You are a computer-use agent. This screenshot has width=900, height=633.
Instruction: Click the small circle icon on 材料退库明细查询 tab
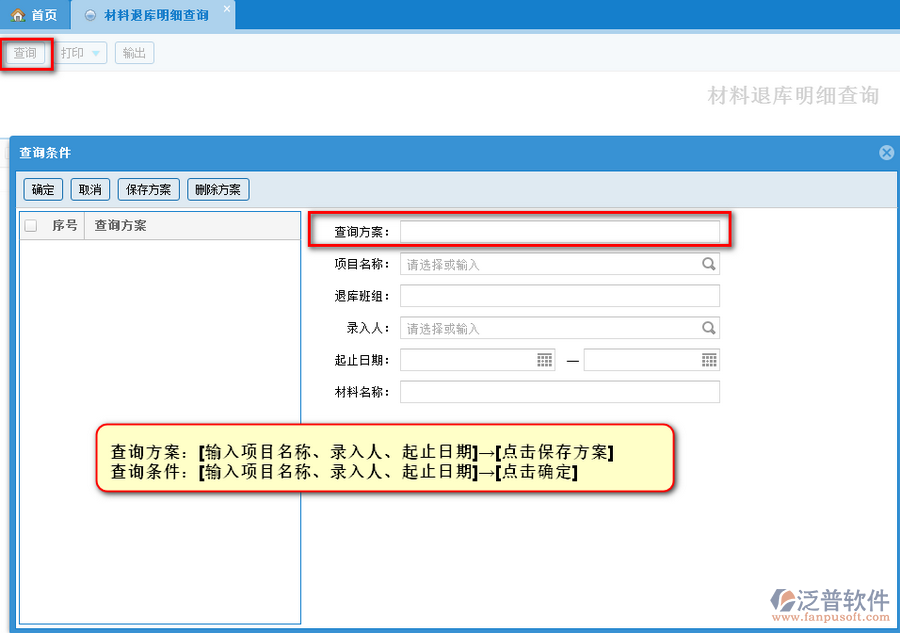pos(90,15)
